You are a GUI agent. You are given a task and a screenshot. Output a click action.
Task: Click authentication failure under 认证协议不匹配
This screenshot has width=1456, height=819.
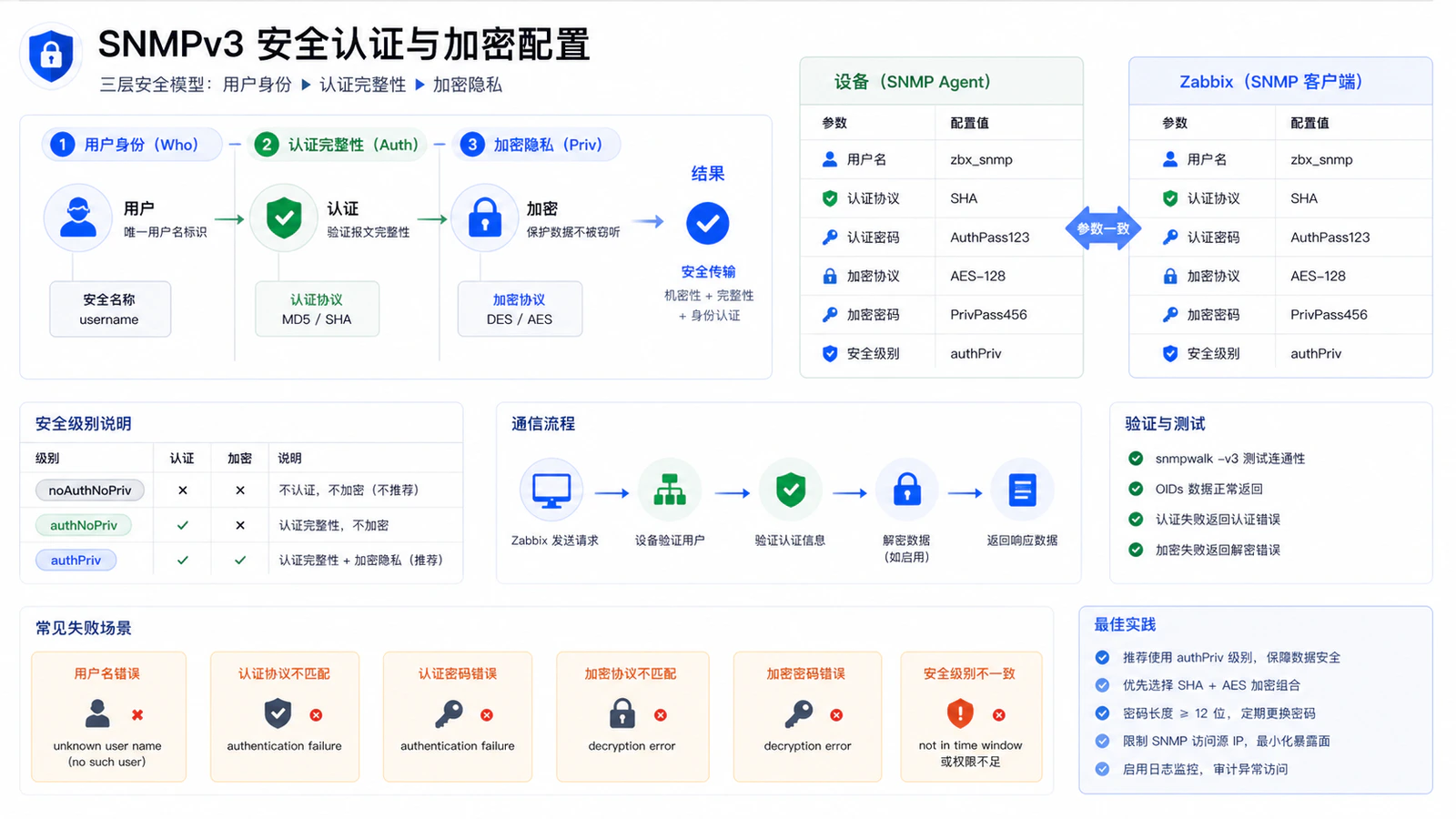[284, 746]
